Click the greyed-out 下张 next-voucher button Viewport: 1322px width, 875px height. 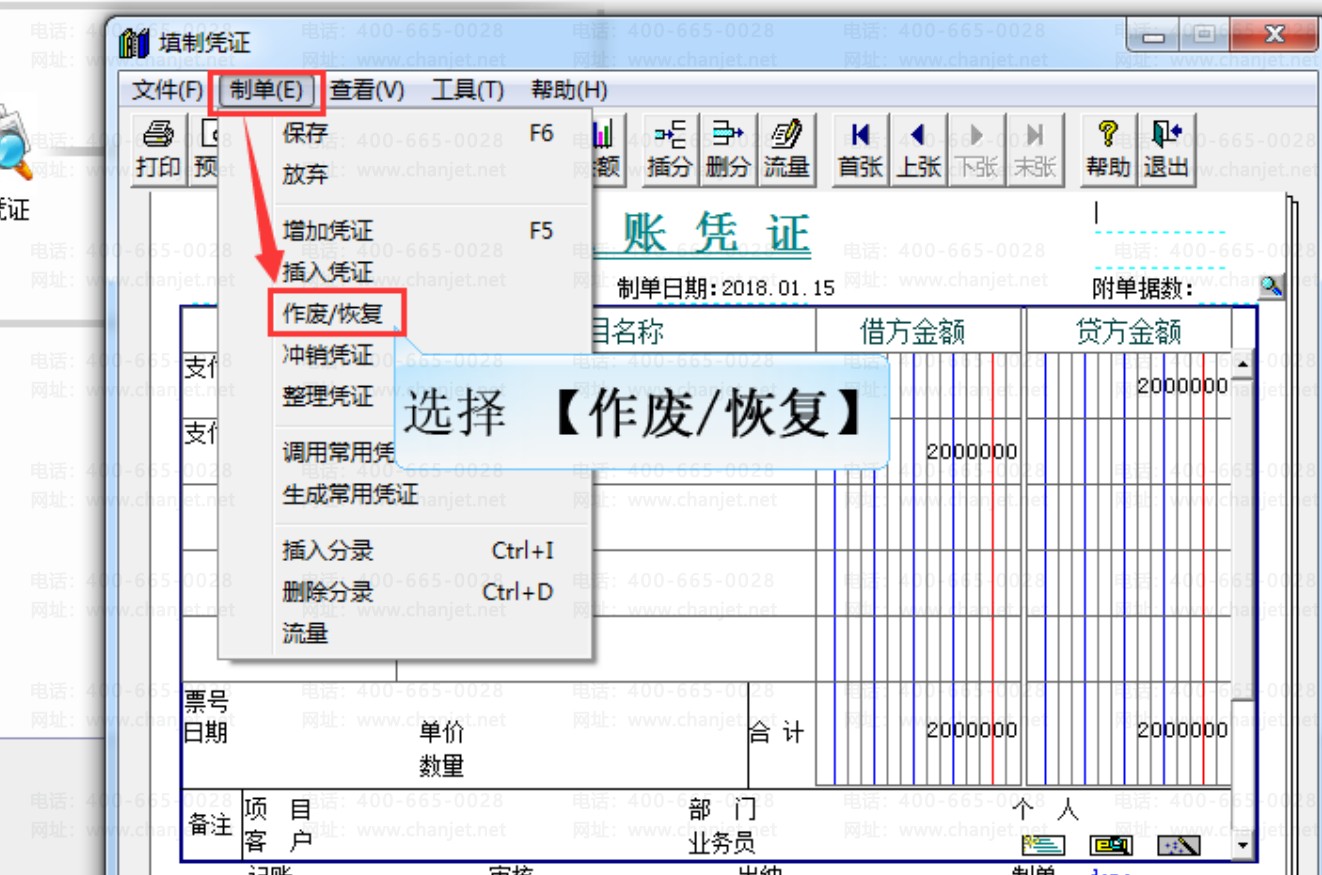[976, 150]
